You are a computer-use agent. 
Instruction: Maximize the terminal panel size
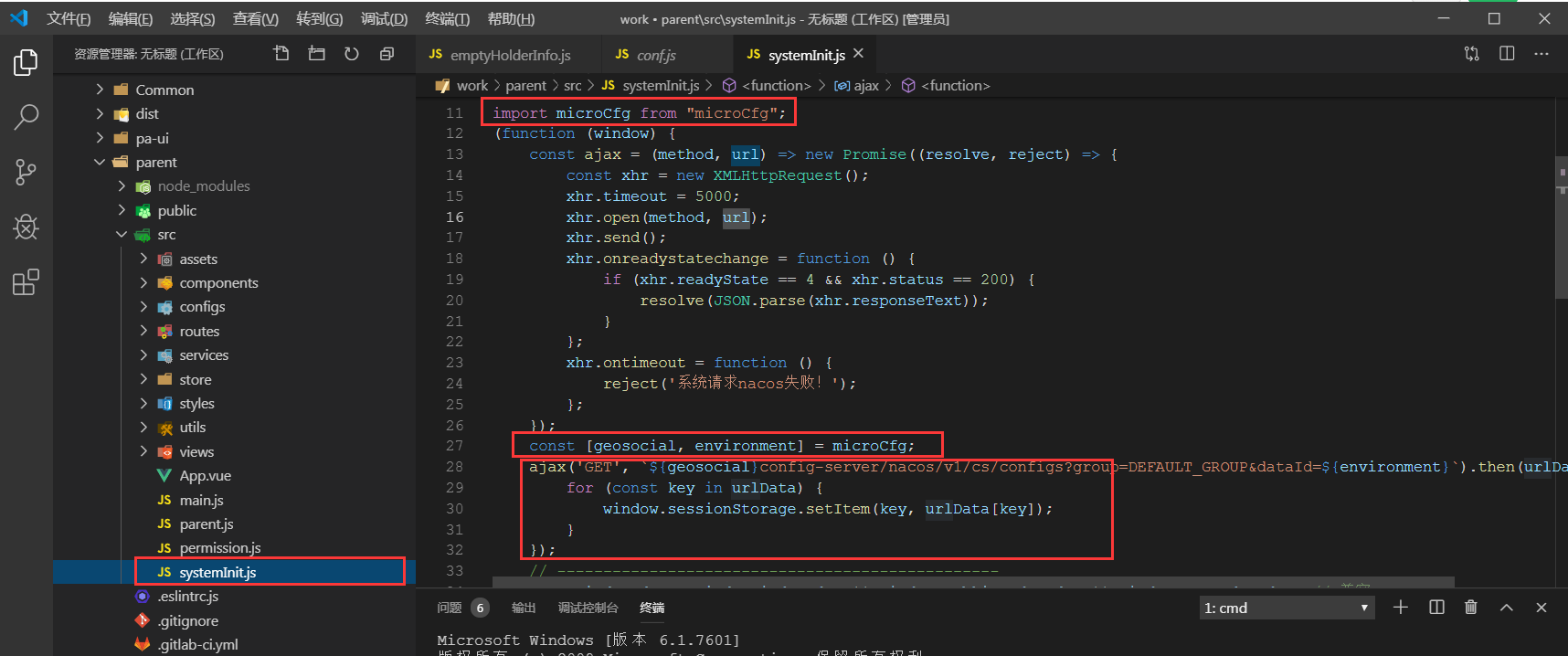(1507, 608)
